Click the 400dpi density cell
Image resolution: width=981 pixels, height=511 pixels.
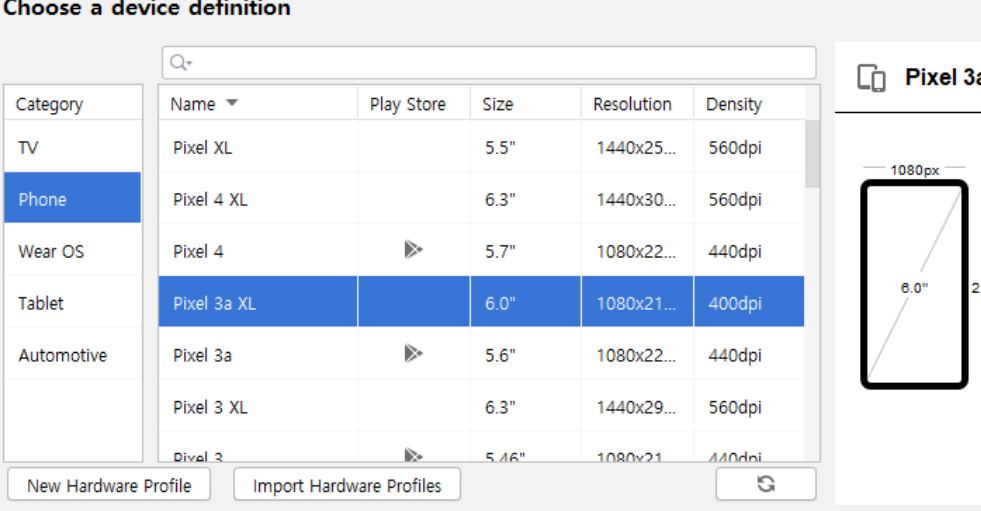point(750,301)
